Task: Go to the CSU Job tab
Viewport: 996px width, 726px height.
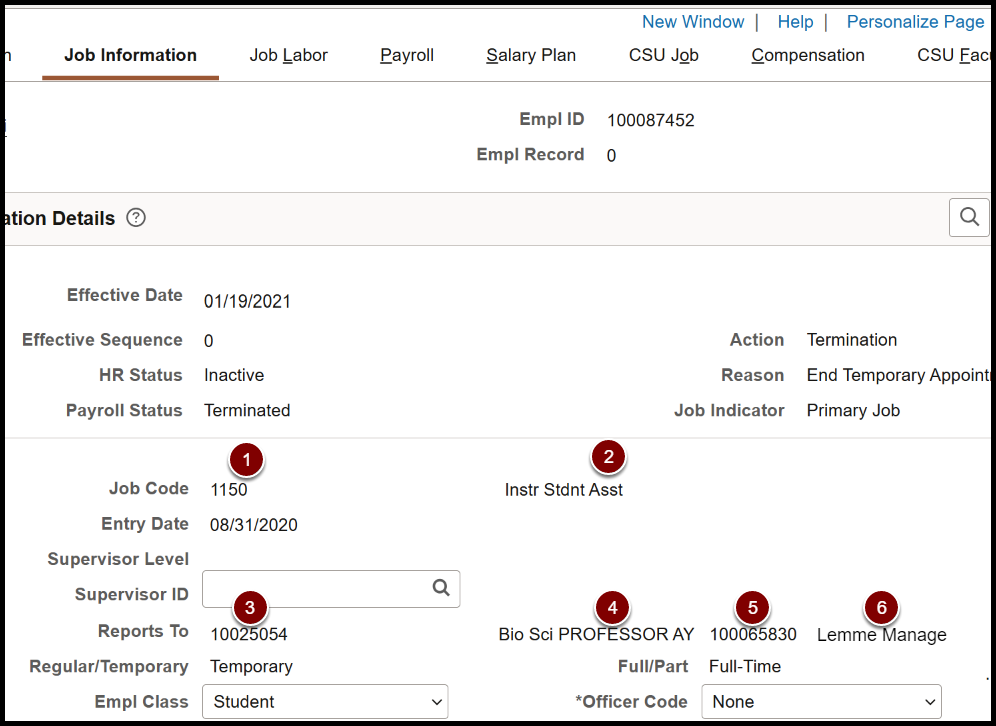Action: point(664,56)
